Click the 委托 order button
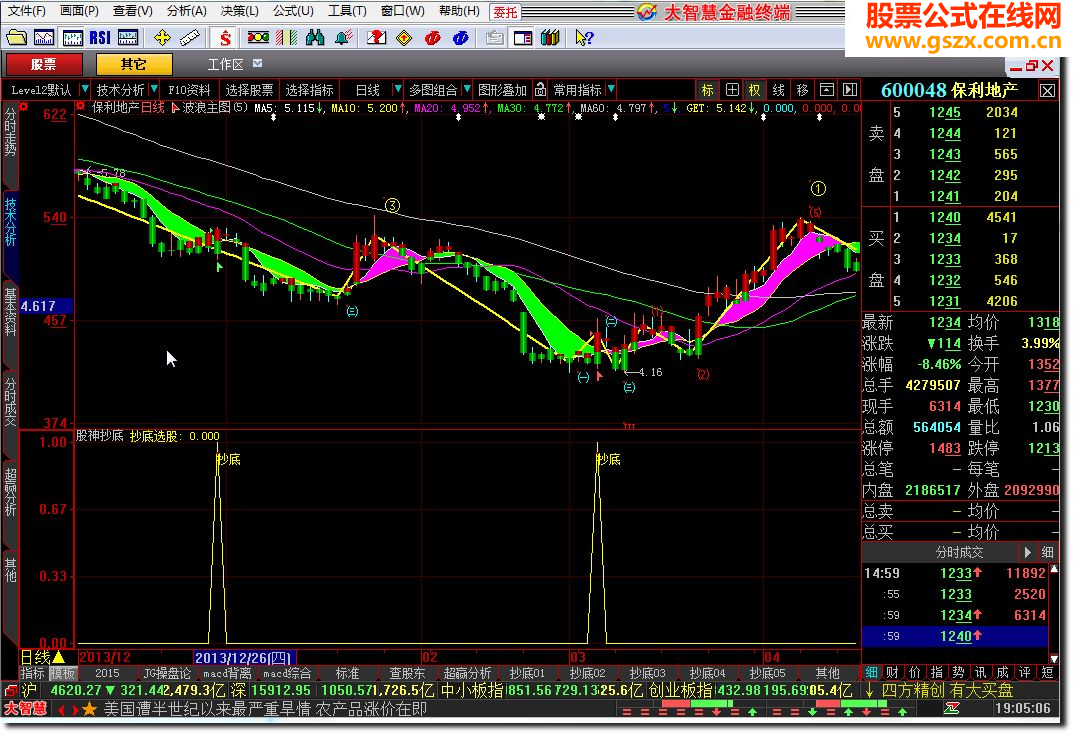The image size is (1073, 733). [505, 12]
